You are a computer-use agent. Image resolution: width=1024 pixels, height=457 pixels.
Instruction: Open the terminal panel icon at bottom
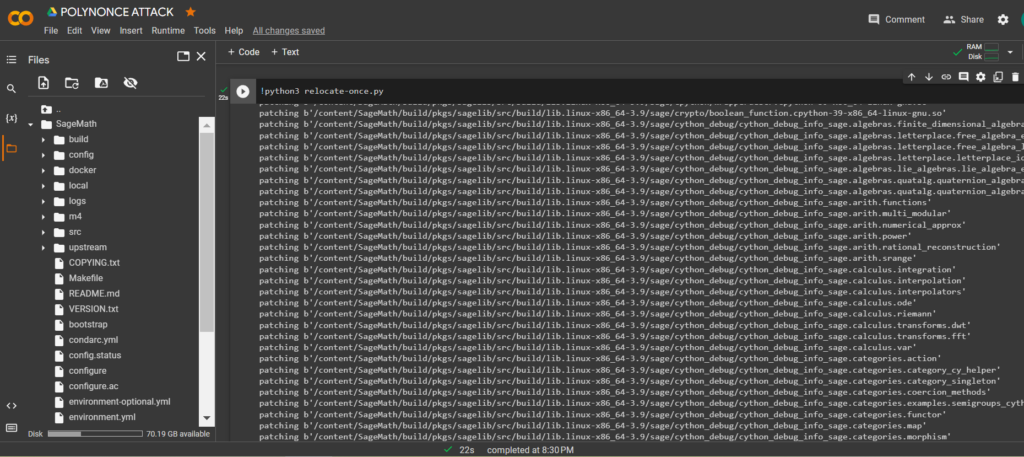tap(11, 428)
